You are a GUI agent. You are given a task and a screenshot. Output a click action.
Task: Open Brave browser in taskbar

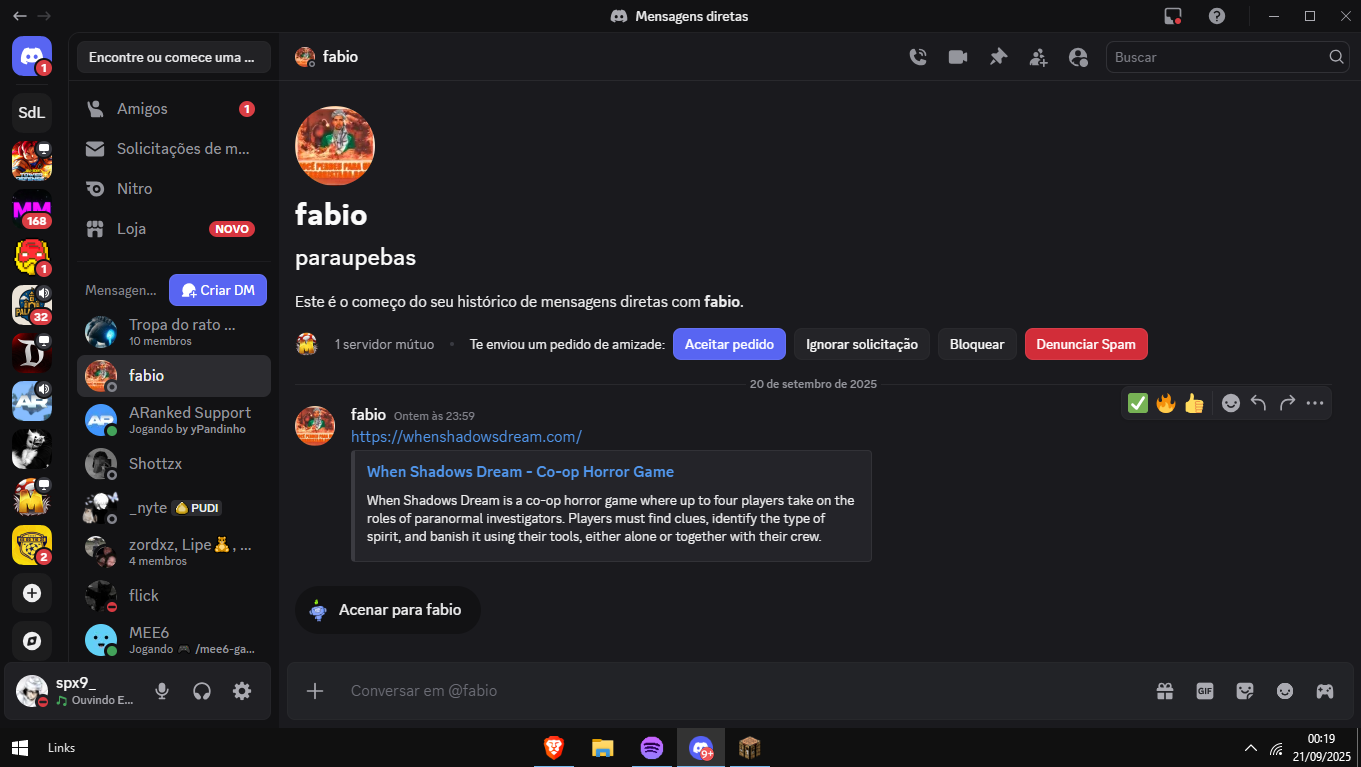coord(553,747)
